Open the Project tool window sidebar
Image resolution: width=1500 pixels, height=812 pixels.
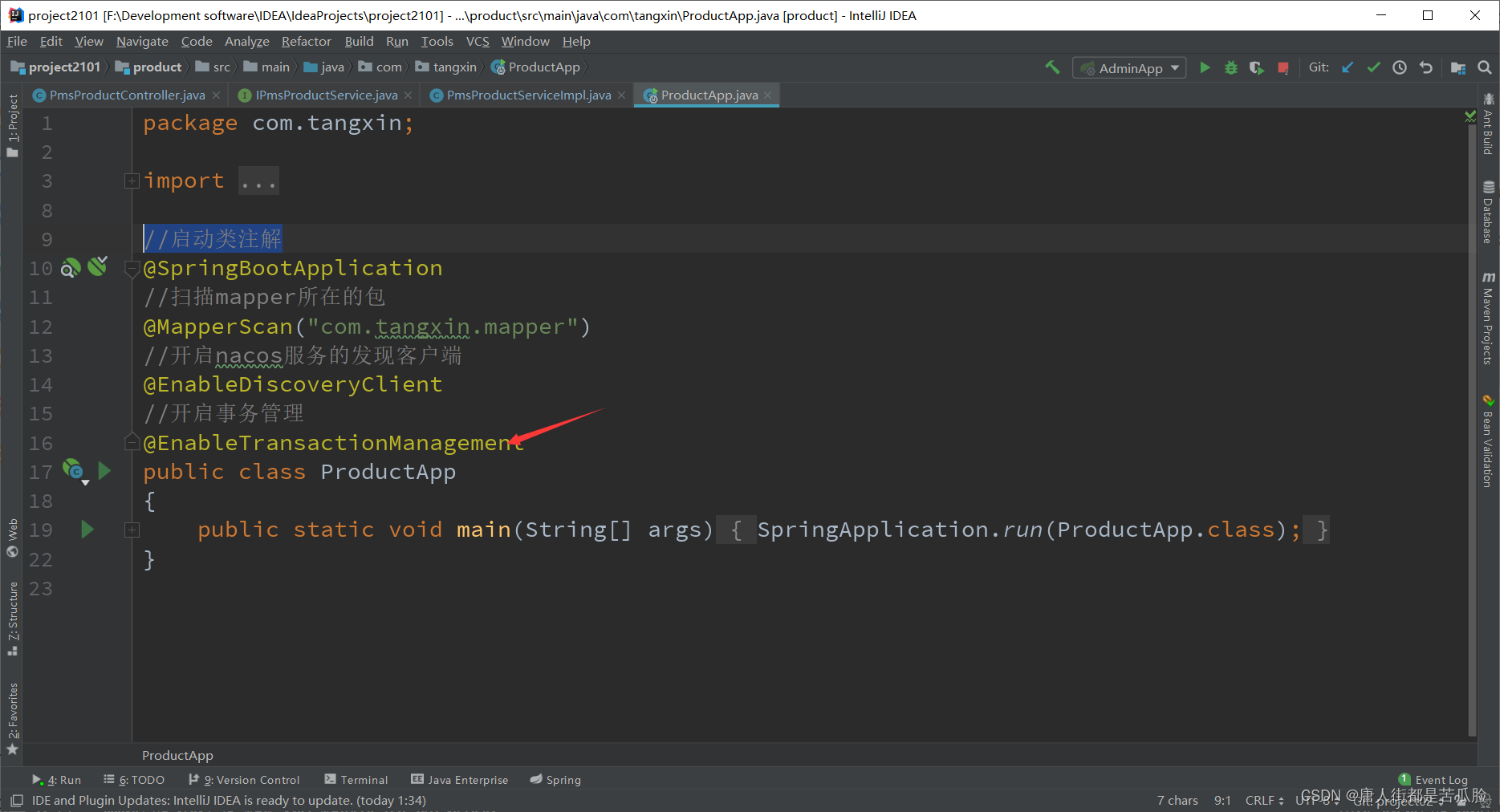point(13,127)
